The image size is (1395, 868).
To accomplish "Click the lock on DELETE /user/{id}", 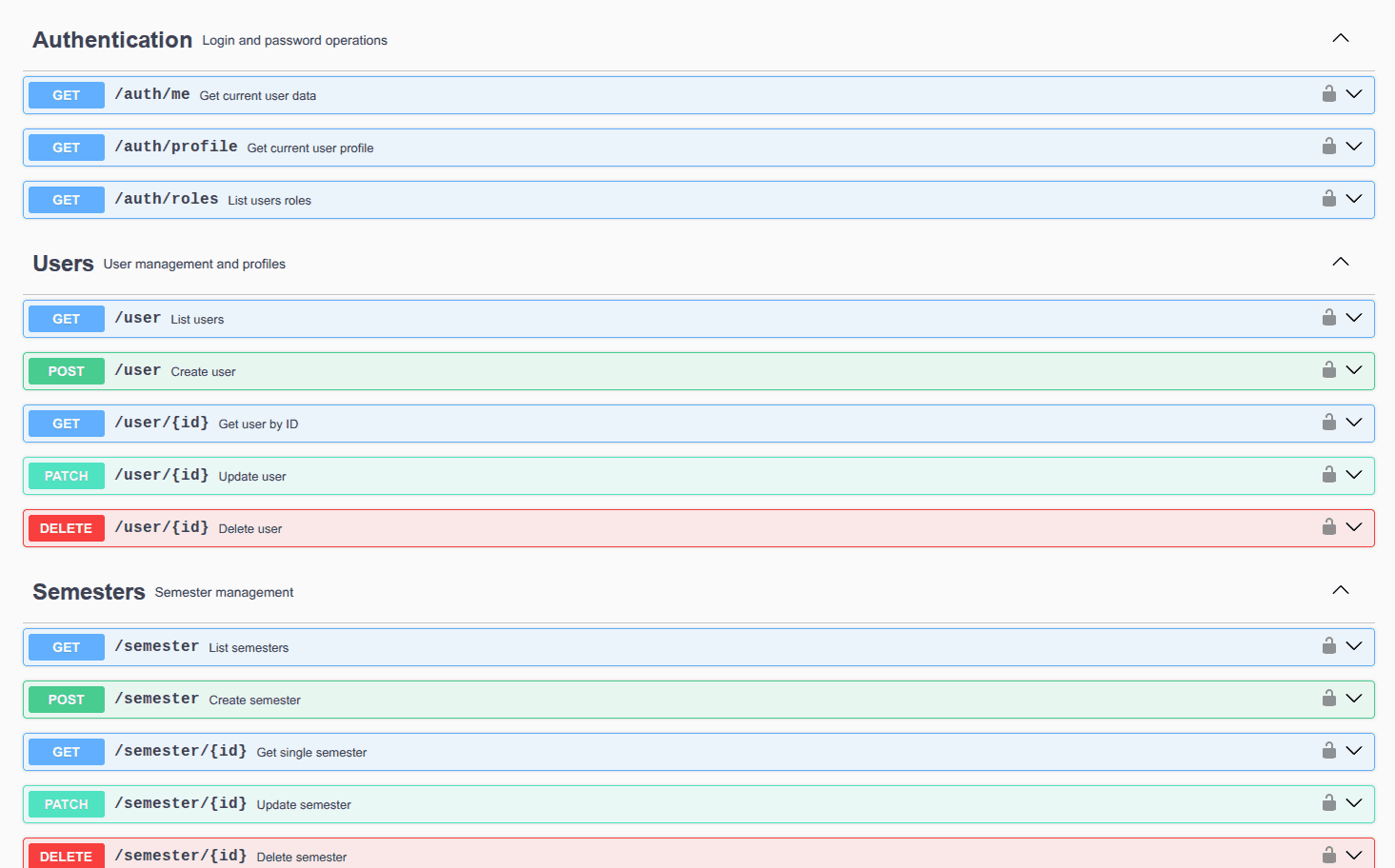I will click(x=1328, y=527).
